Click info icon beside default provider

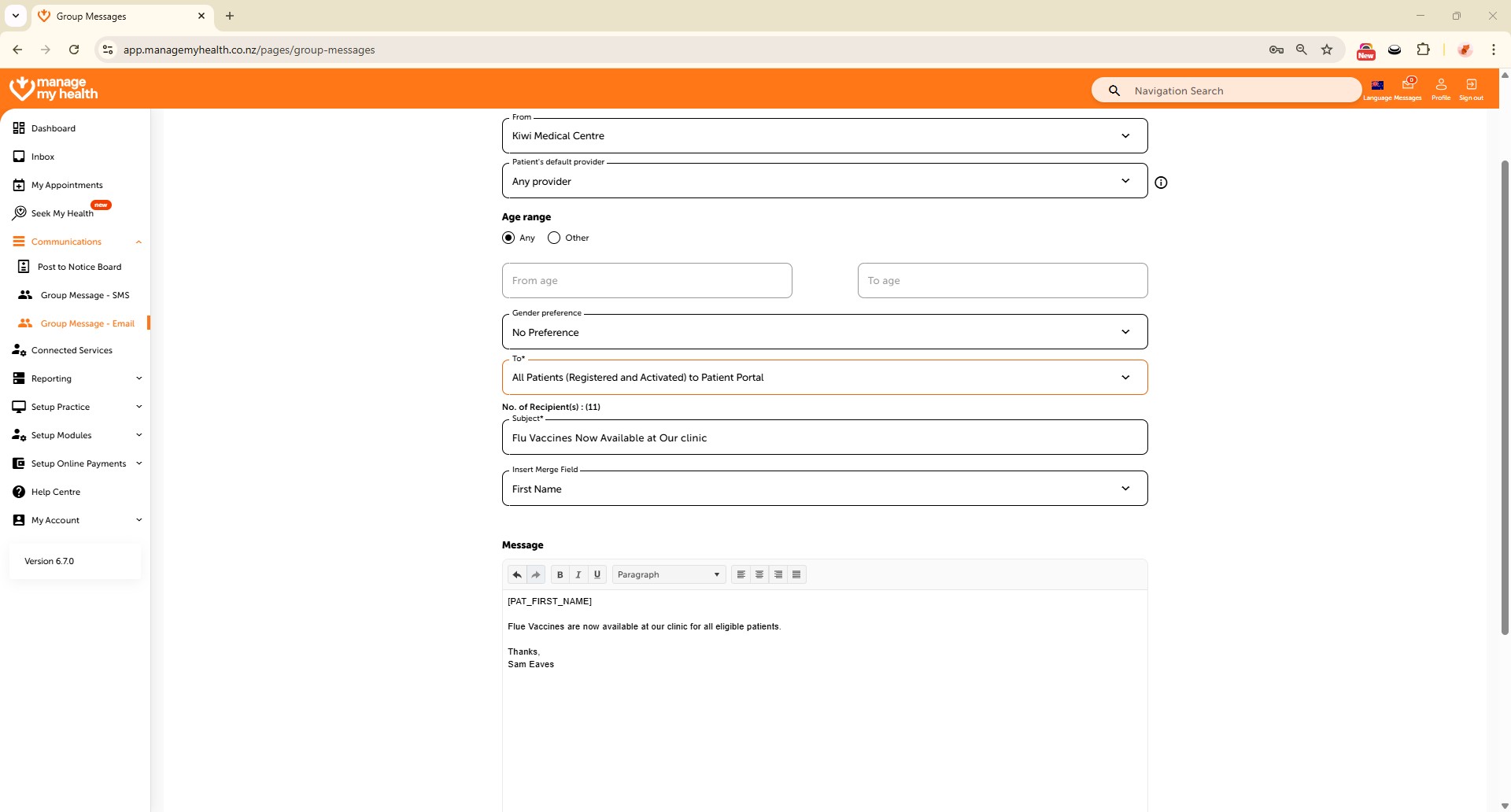click(1161, 183)
